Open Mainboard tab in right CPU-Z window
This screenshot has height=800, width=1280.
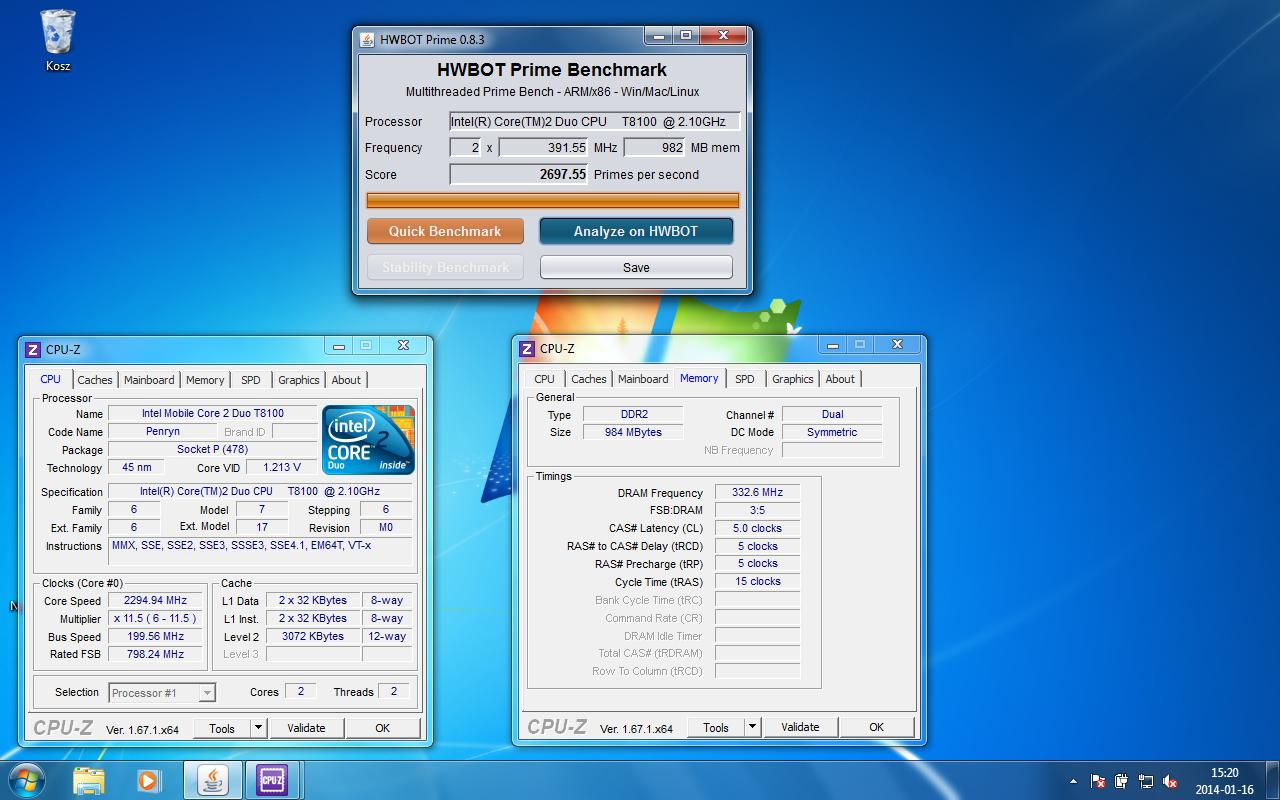(643, 379)
